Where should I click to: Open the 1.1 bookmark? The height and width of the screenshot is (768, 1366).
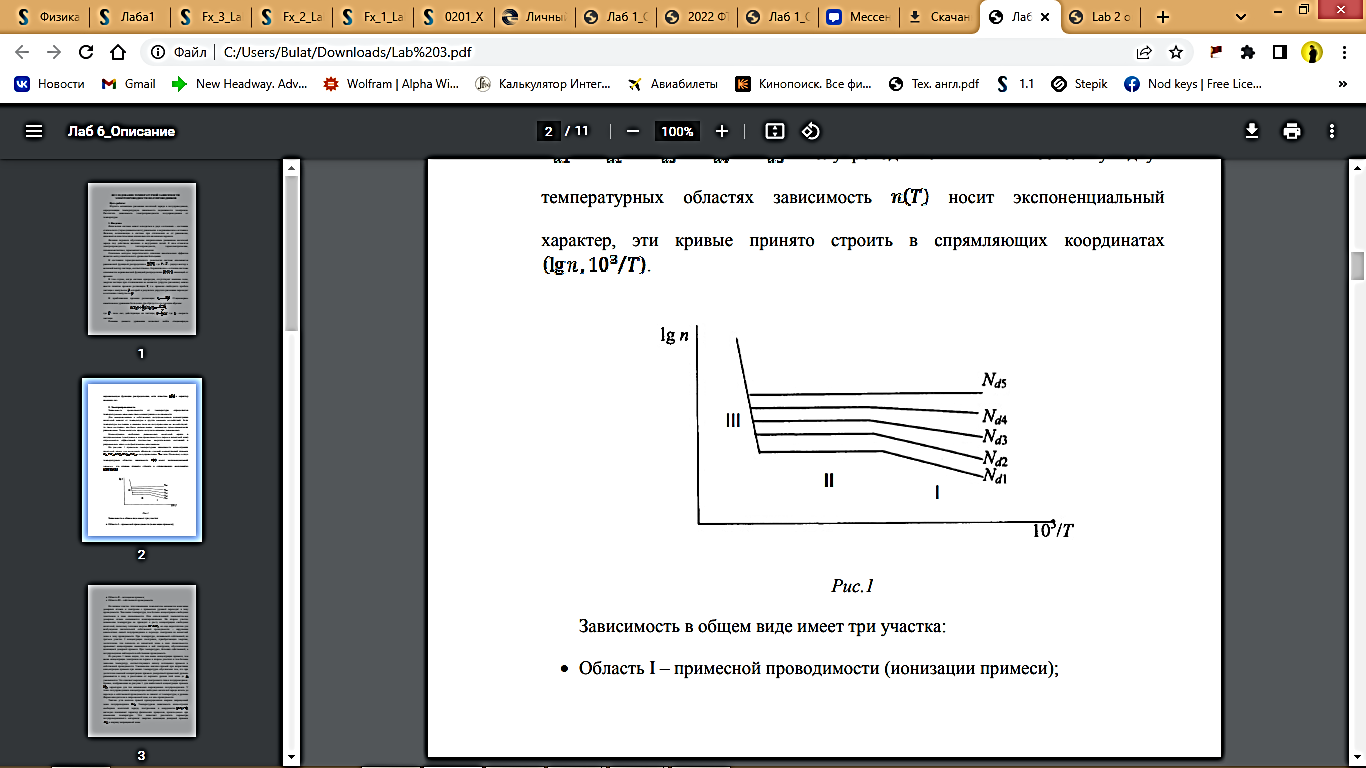click(x=1016, y=84)
